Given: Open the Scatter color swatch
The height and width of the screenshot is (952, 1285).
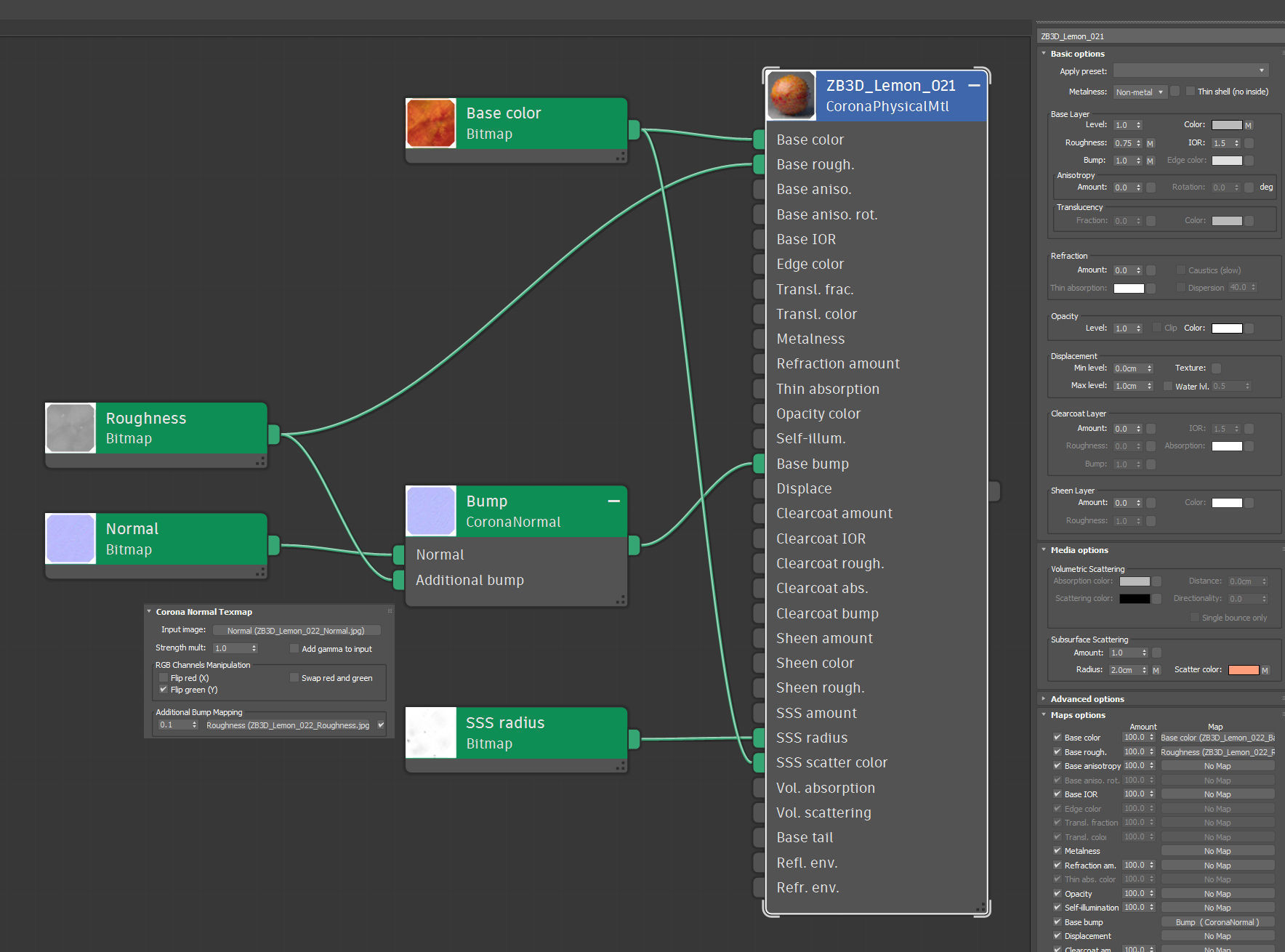Looking at the screenshot, I should pos(1244,670).
